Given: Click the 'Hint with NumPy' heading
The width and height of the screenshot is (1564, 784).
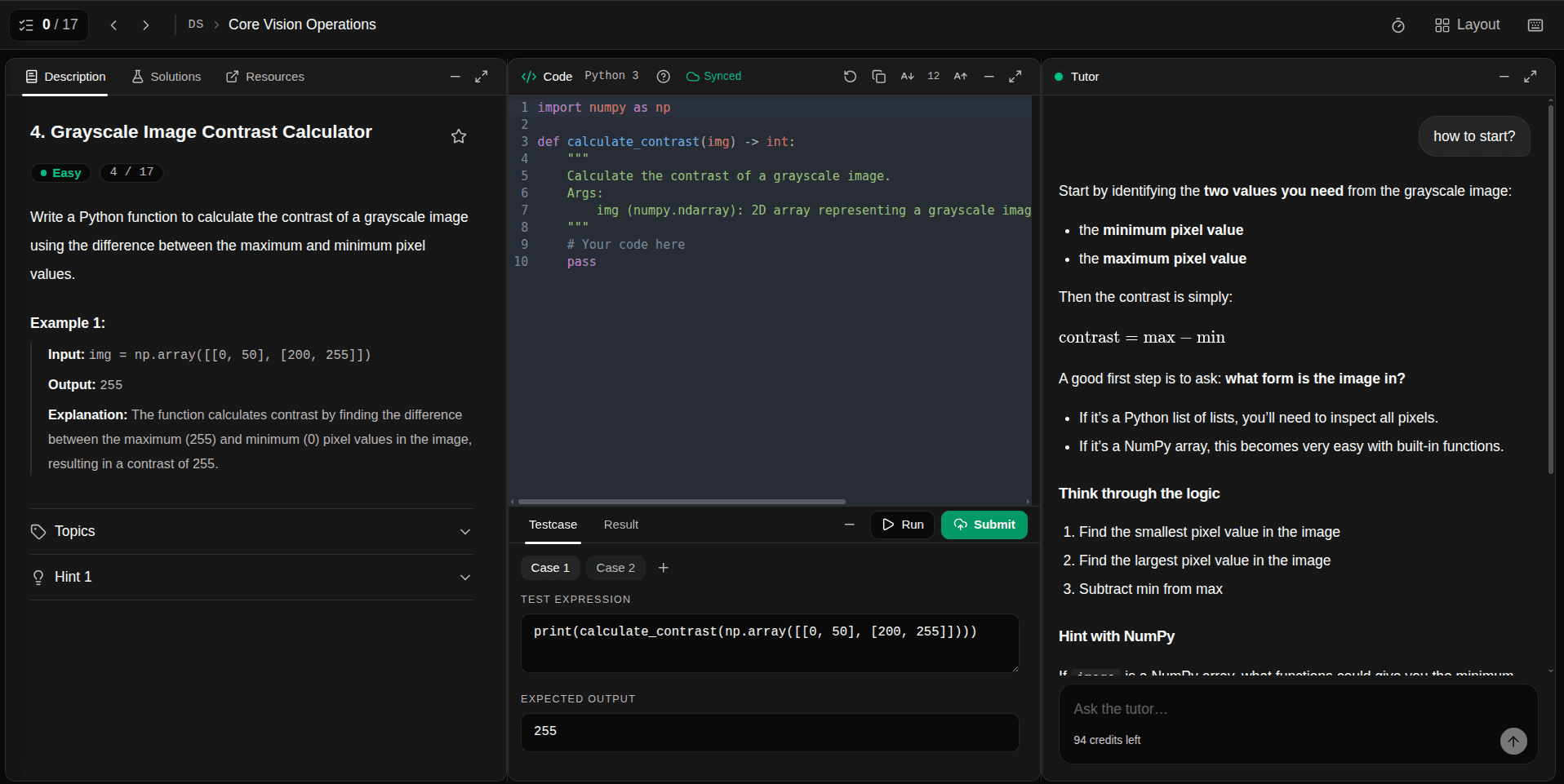Looking at the screenshot, I should (1117, 636).
